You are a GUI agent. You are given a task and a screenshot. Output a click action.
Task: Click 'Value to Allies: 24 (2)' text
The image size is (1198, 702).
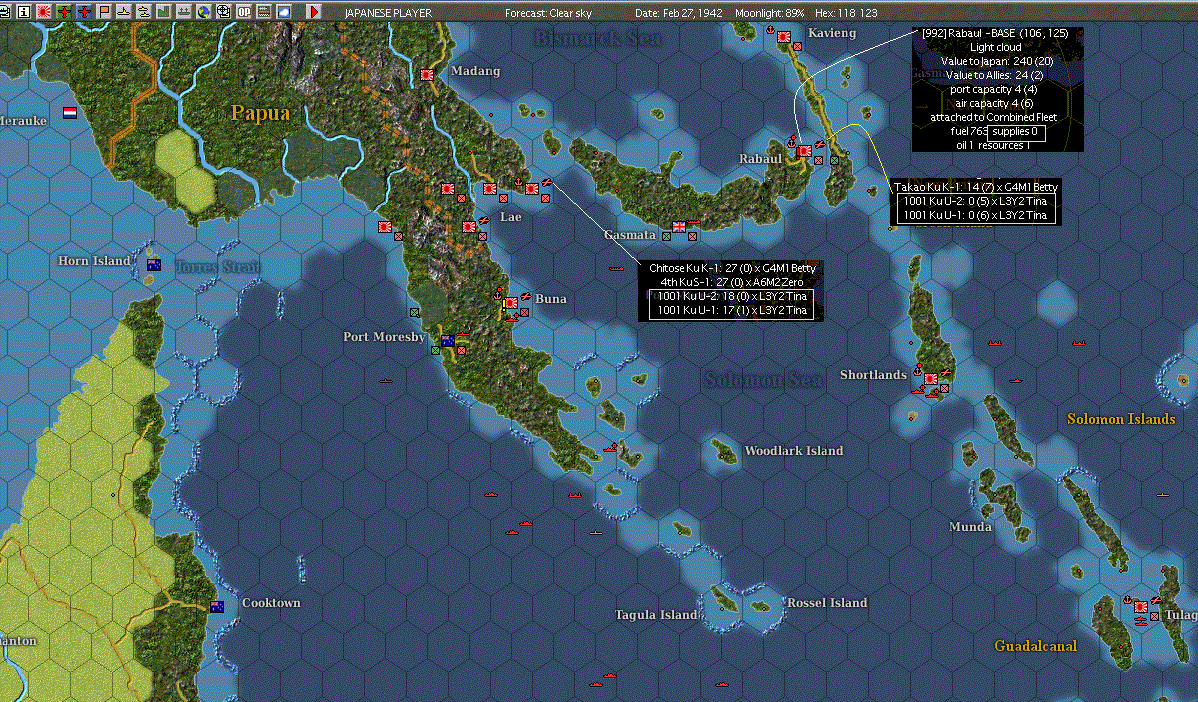[994, 75]
